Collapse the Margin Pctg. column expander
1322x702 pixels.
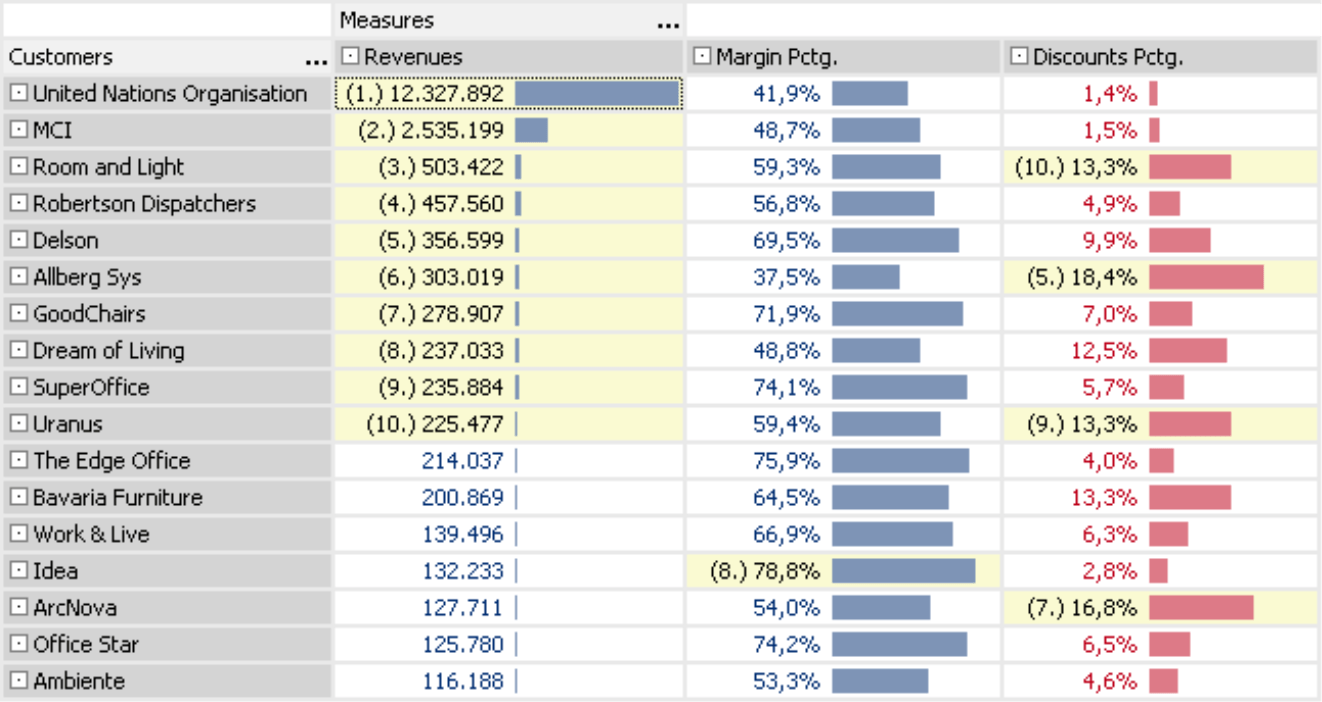702,57
